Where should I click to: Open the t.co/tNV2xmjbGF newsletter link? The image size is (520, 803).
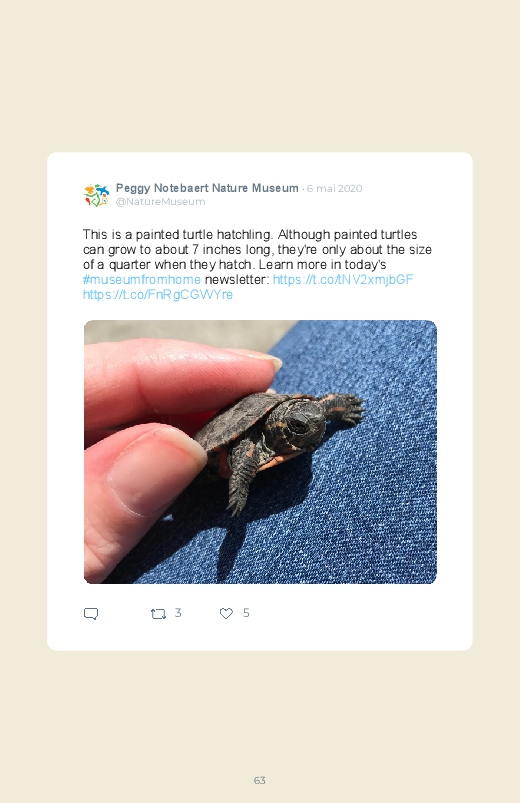343,280
